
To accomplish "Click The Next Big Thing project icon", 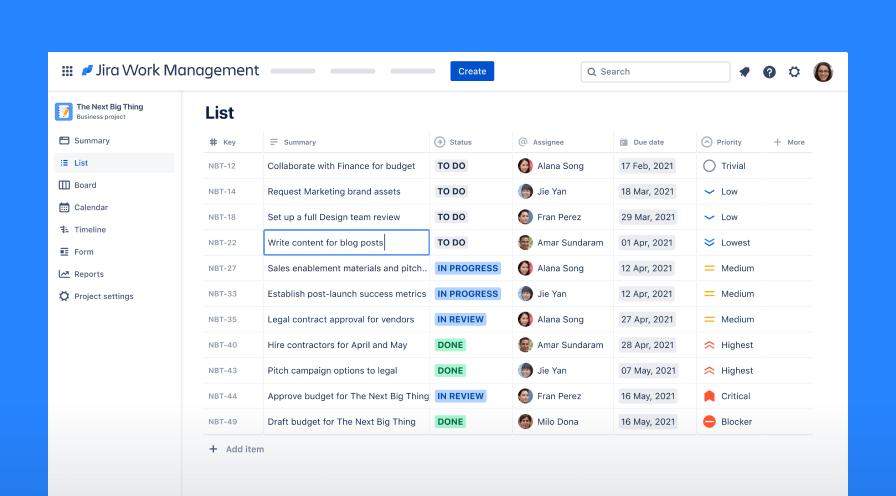I will coord(64,111).
